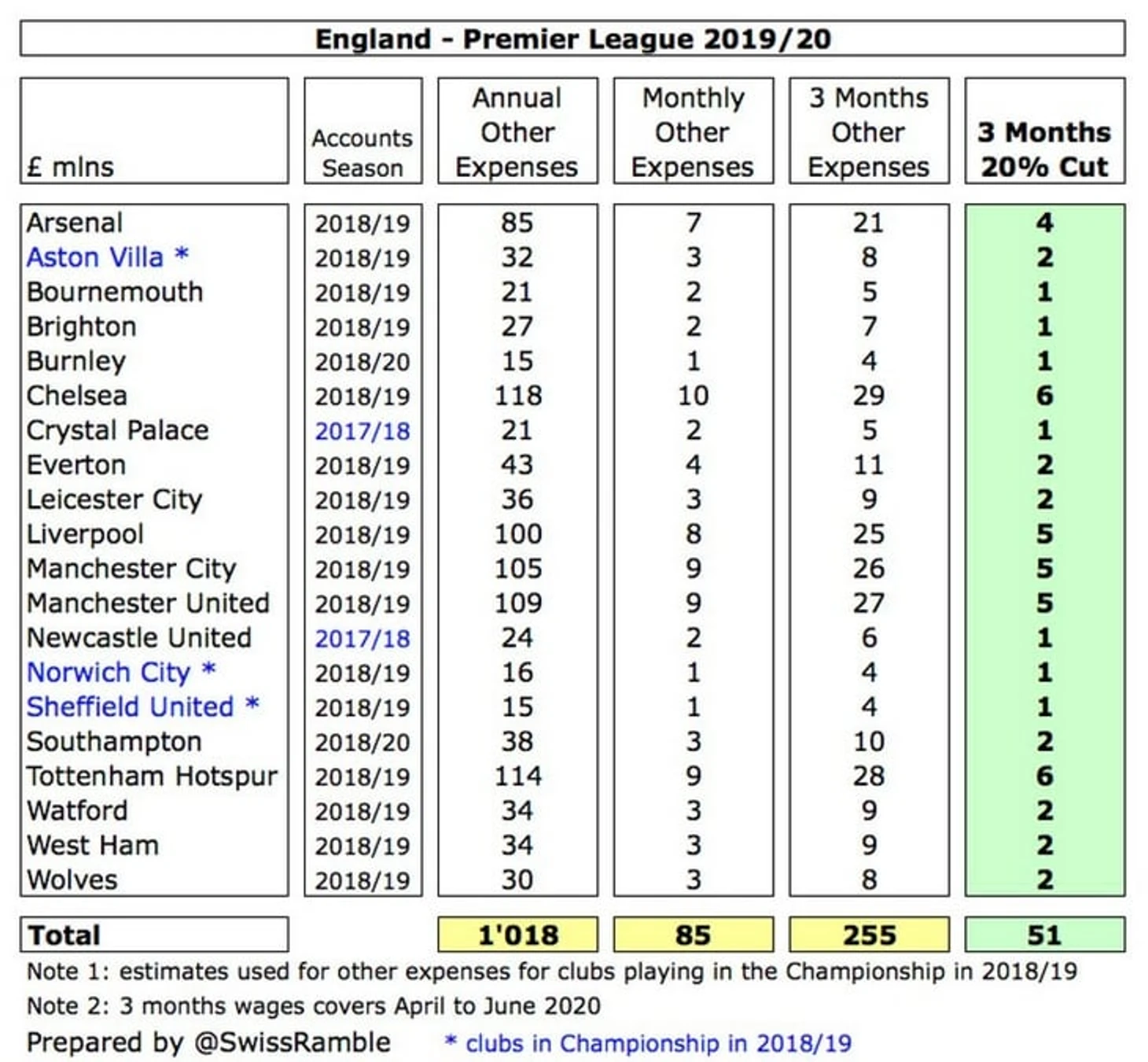Select the Manchester United row name
This screenshot has width=1148, height=1062.
(148, 603)
